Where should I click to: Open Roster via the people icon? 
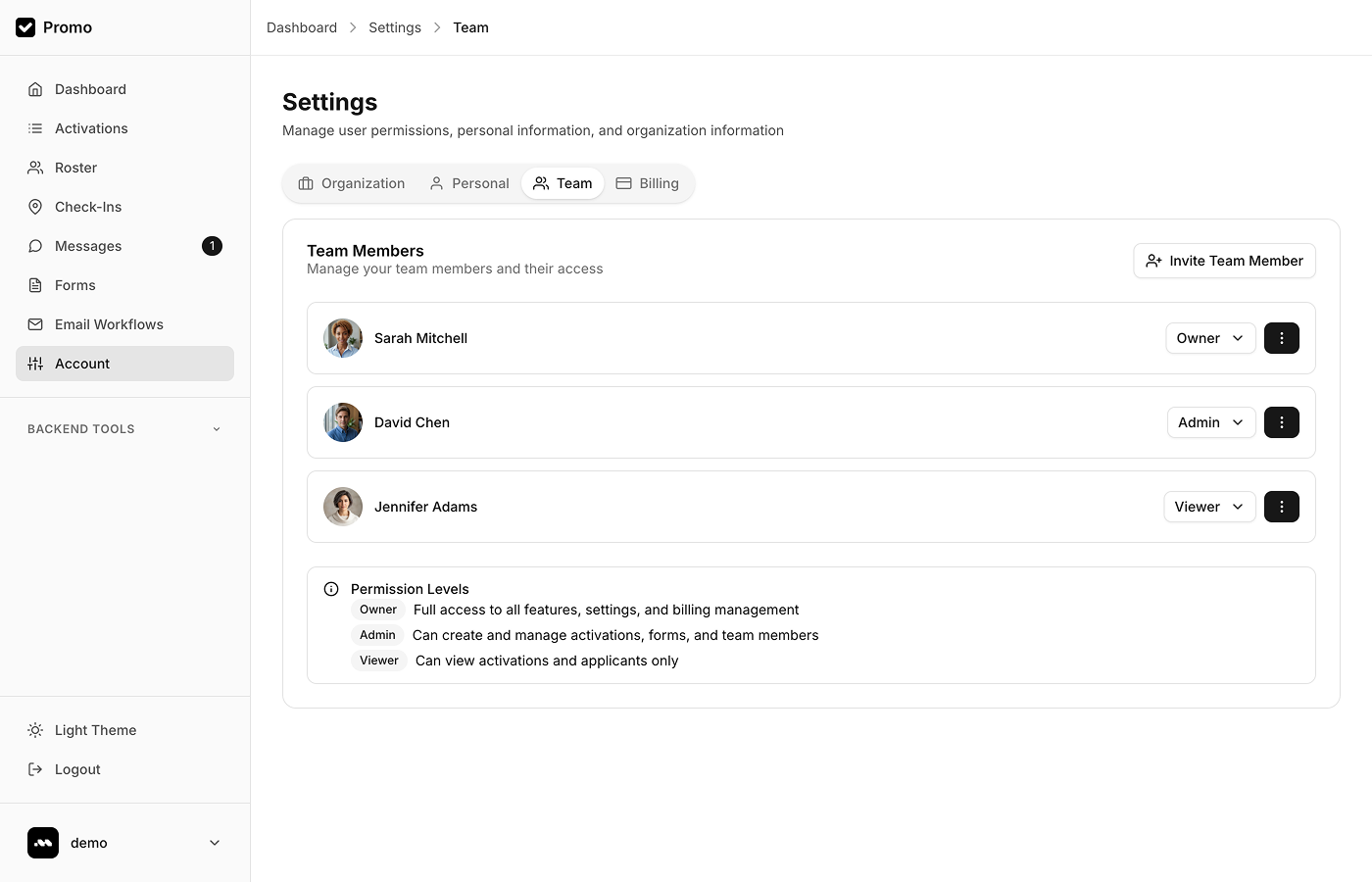(x=35, y=167)
